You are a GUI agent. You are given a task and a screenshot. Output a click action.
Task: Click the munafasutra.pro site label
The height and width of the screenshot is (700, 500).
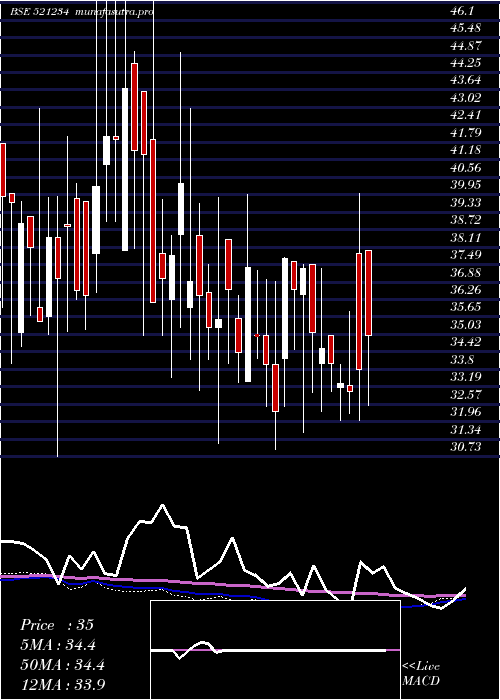(115, 12)
